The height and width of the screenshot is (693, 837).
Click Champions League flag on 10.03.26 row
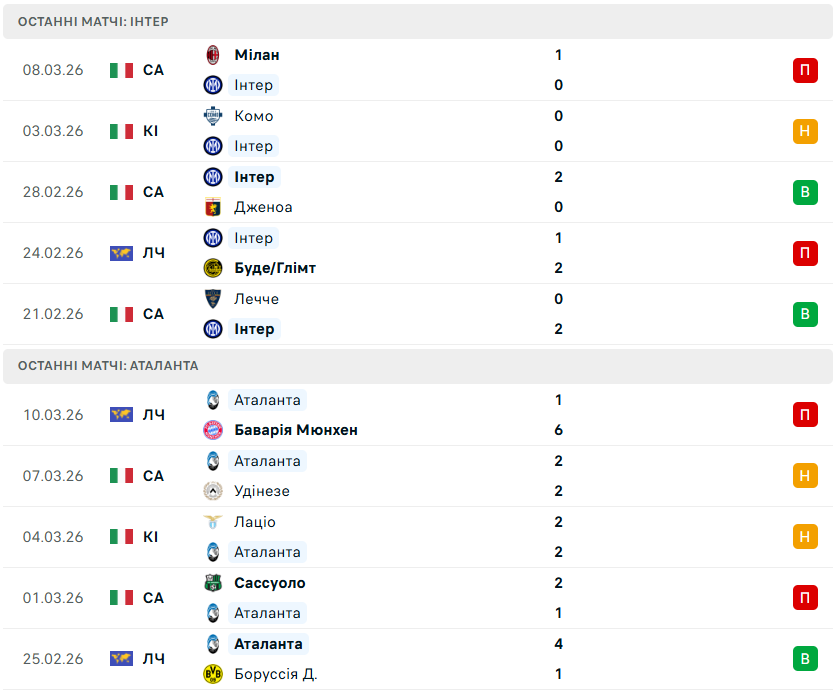point(121,415)
